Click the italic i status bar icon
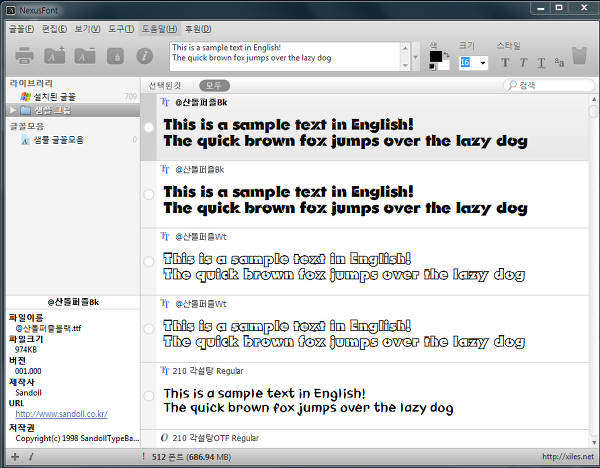 (31, 457)
